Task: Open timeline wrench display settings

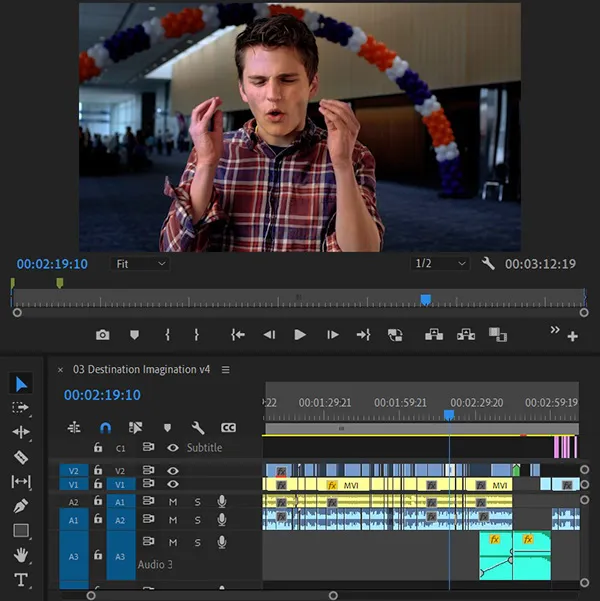Action: (198, 427)
